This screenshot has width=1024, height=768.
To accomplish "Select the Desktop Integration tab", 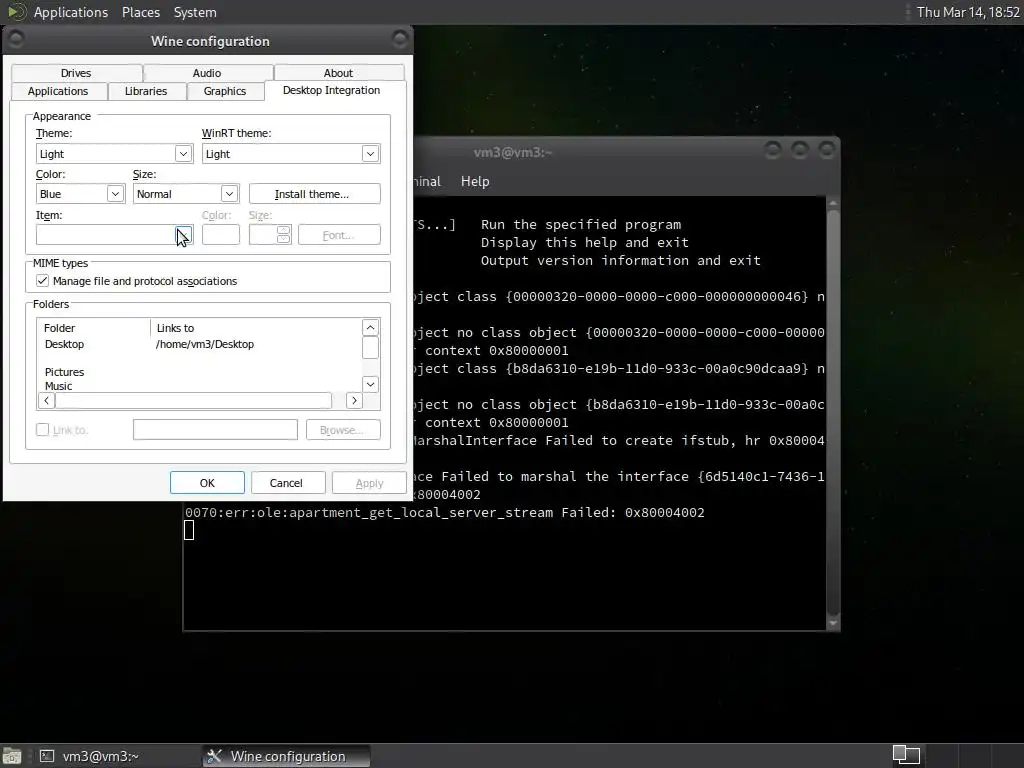I will [331, 90].
